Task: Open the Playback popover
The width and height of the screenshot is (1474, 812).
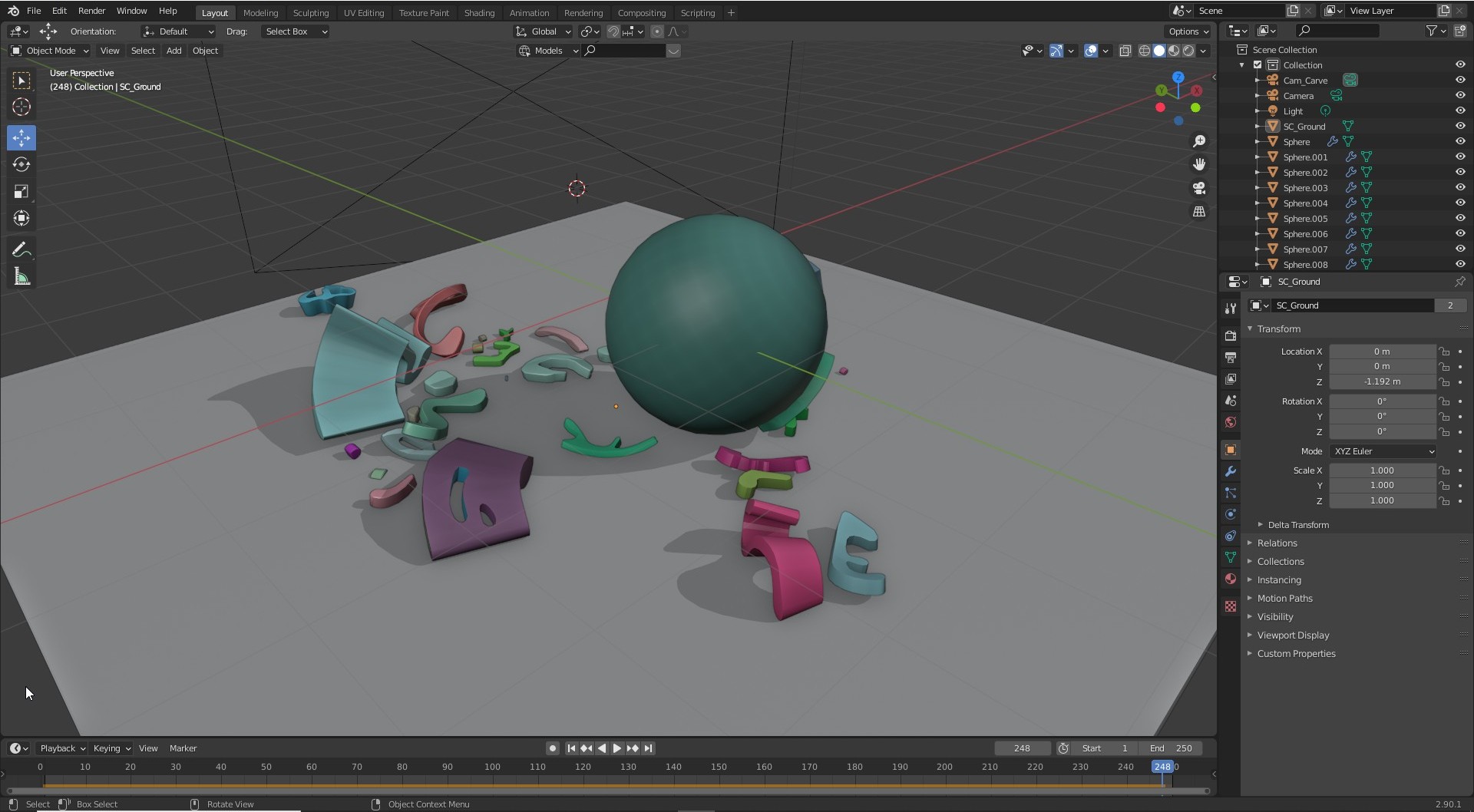Action: tap(62, 748)
